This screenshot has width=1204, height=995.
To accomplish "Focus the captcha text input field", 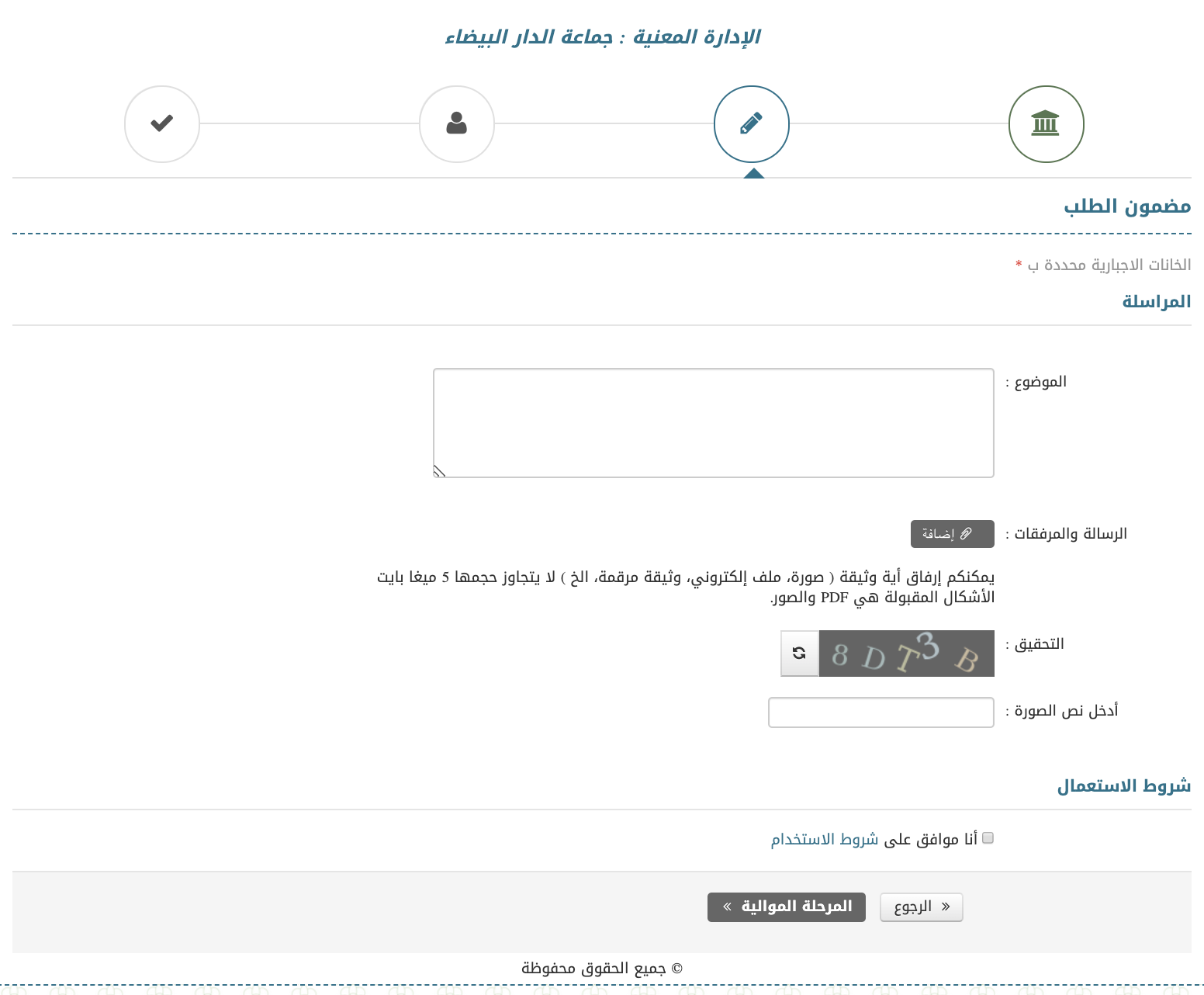I will click(x=881, y=712).
